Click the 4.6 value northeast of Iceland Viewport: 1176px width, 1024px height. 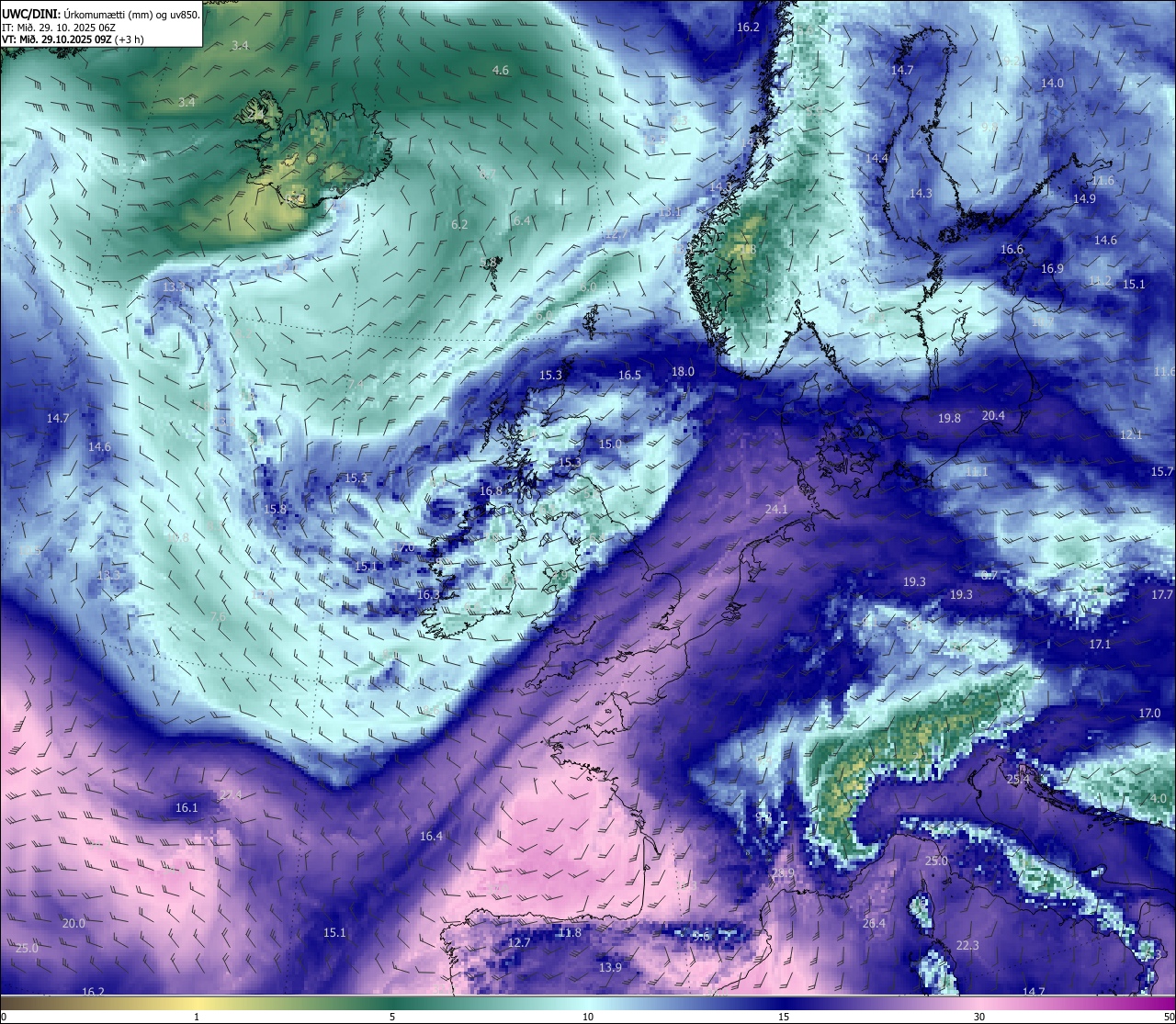(x=501, y=71)
